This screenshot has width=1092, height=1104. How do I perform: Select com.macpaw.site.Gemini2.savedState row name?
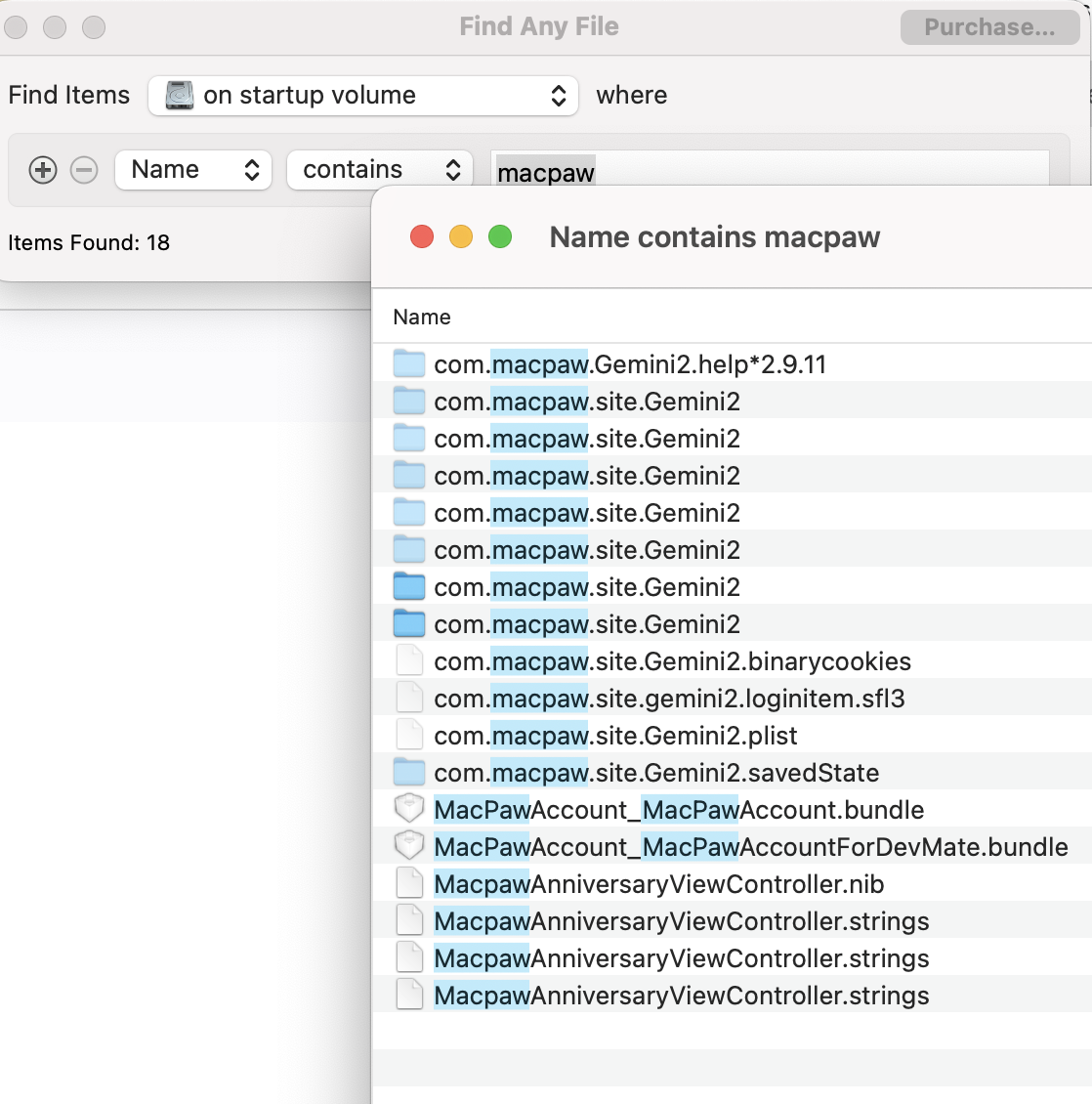[656, 773]
